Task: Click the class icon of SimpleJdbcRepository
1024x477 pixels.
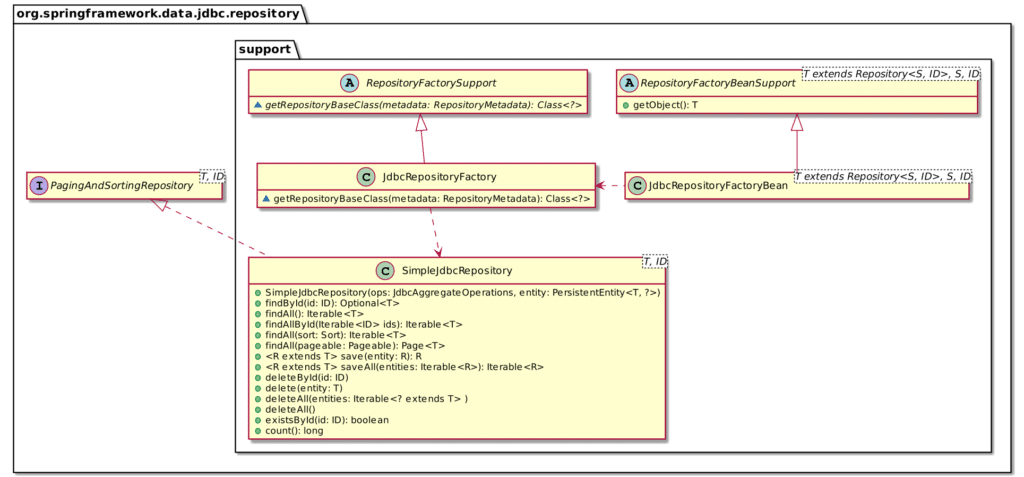Action: point(385,270)
